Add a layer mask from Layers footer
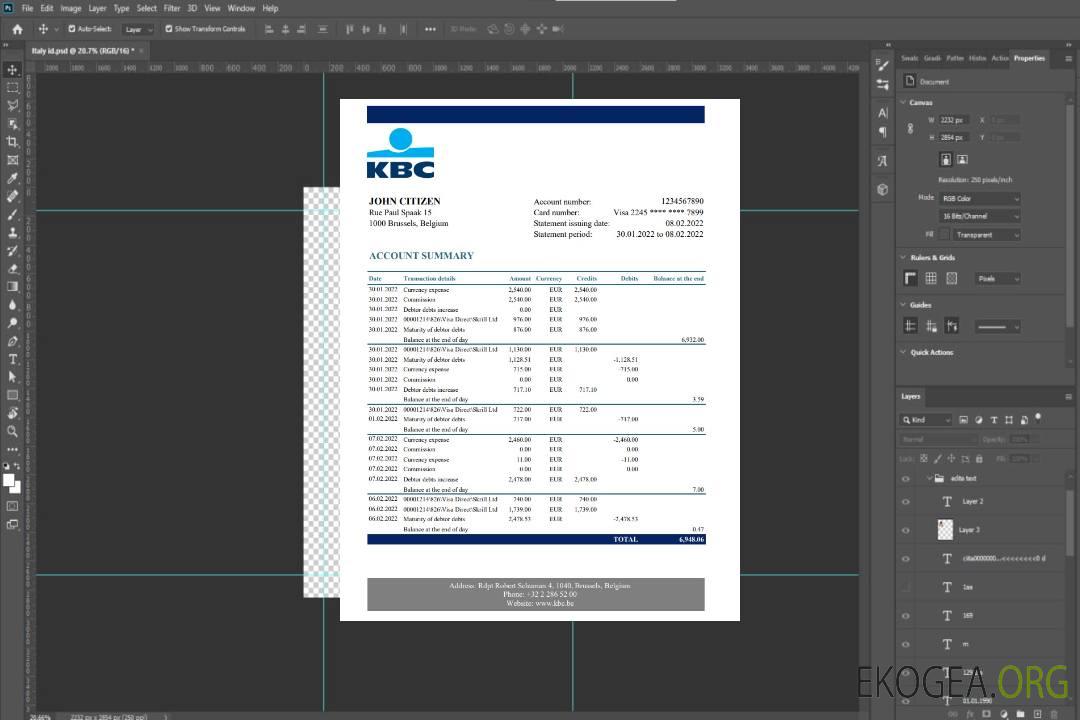Image resolution: width=1080 pixels, height=720 pixels. coord(986,714)
